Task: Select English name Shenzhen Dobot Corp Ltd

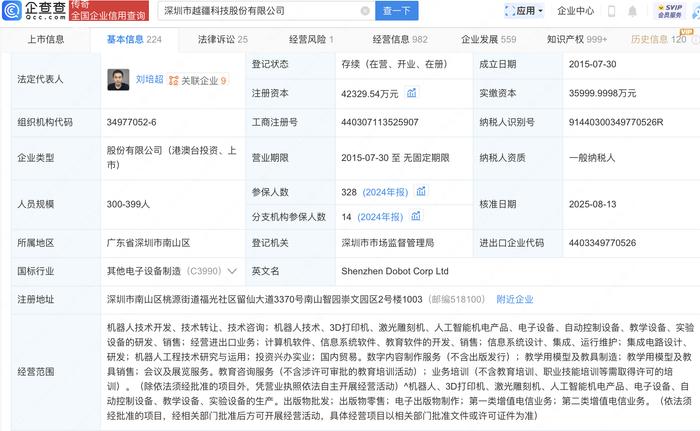Action: [x=395, y=271]
